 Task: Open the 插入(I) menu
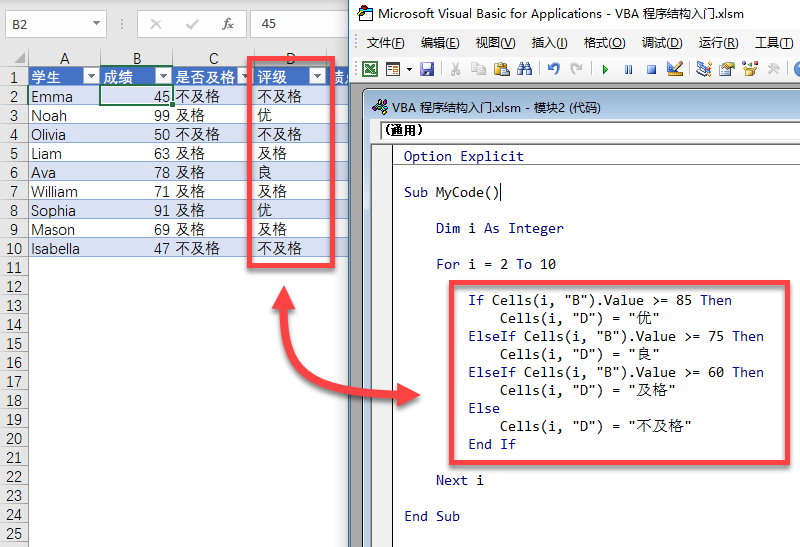(549, 43)
